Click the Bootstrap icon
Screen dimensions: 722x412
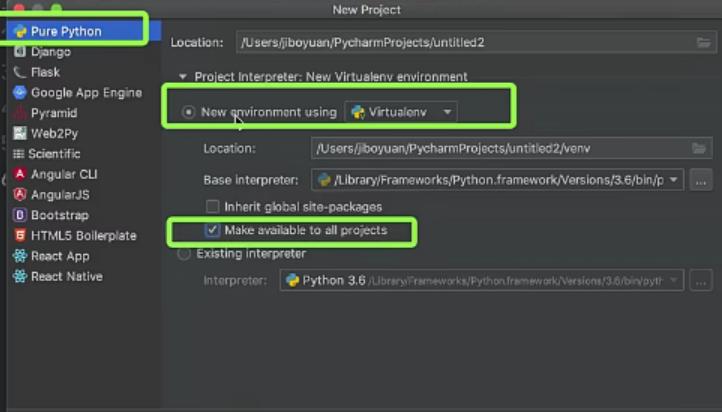click(20, 215)
